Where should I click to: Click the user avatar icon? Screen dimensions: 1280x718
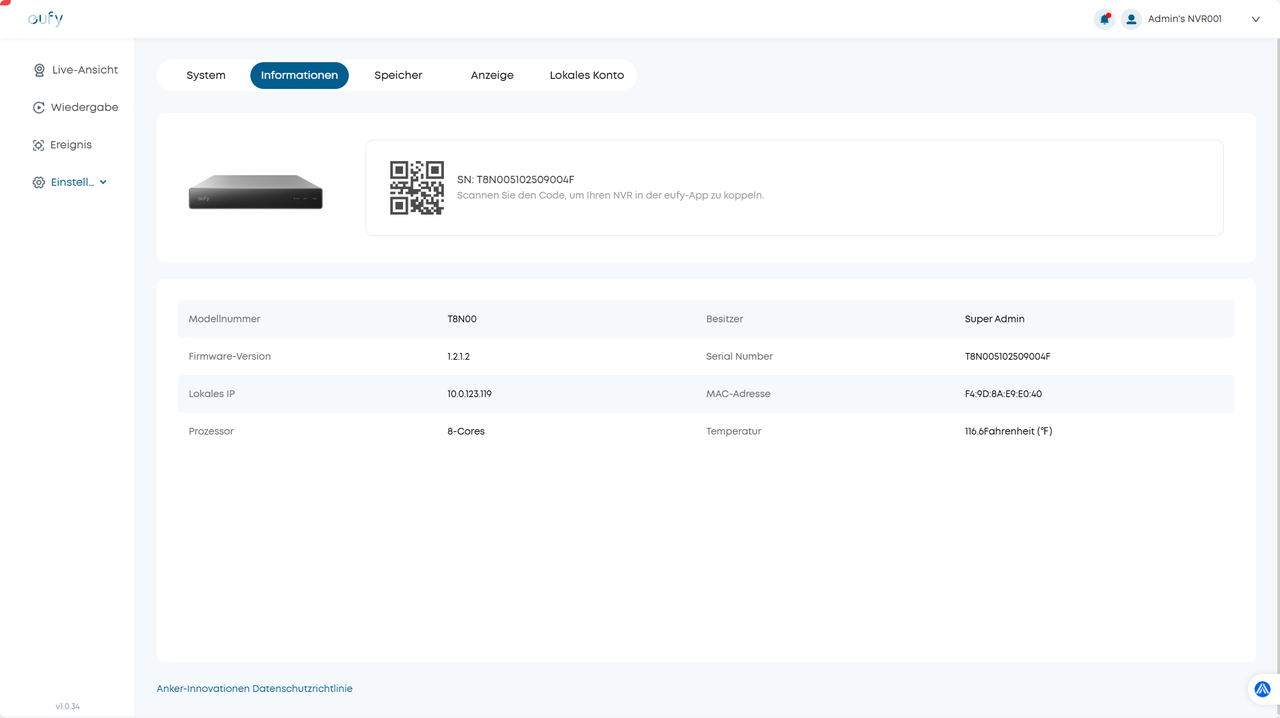tap(1131, 19)
